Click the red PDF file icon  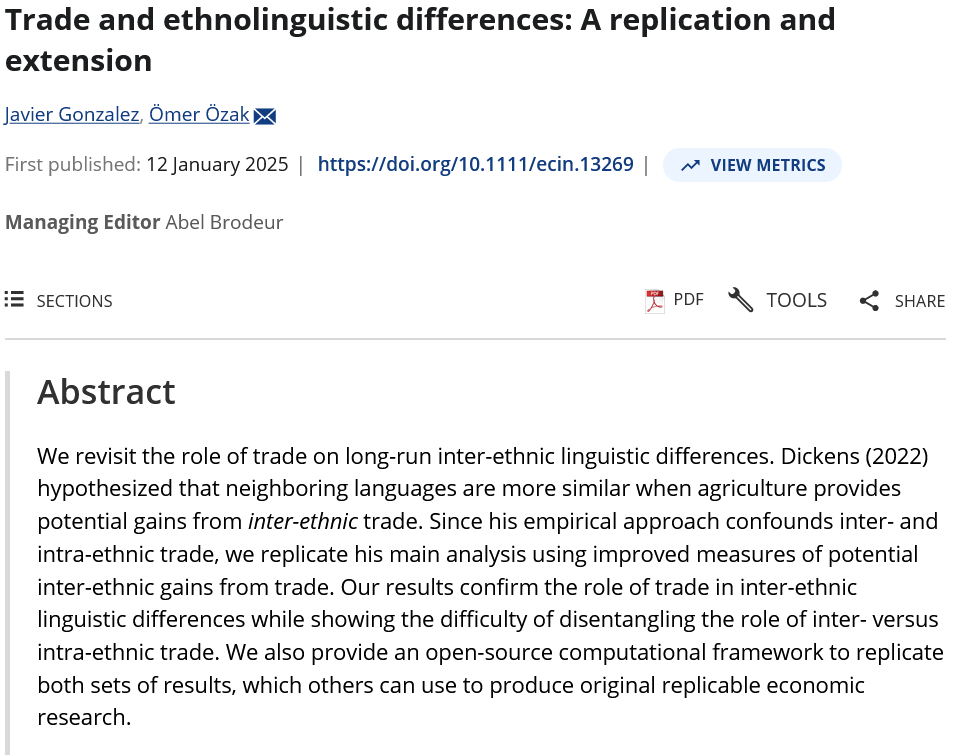[x=655, y=300]
